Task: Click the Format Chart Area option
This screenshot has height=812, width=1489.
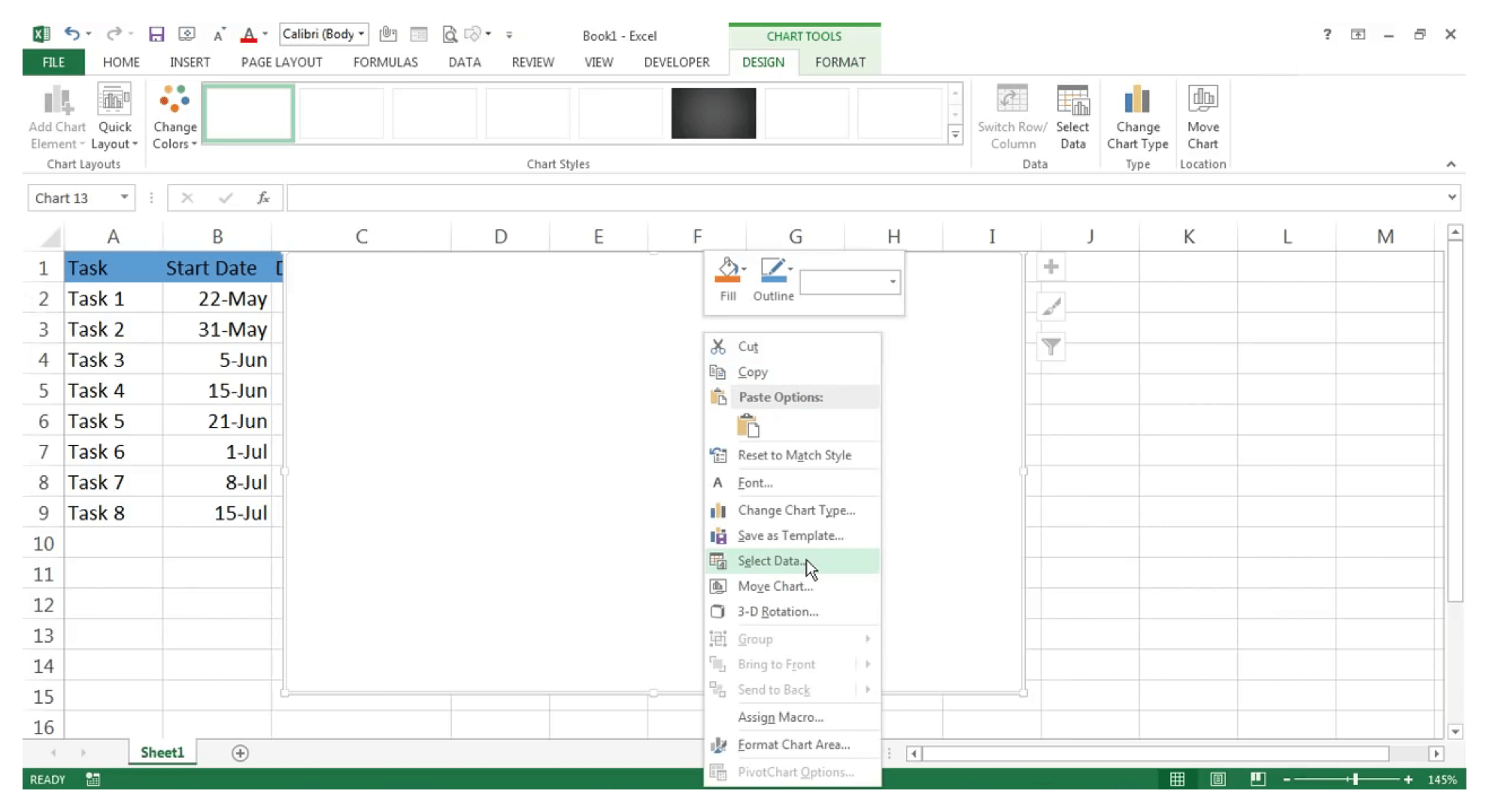Action: coord(793,744)
